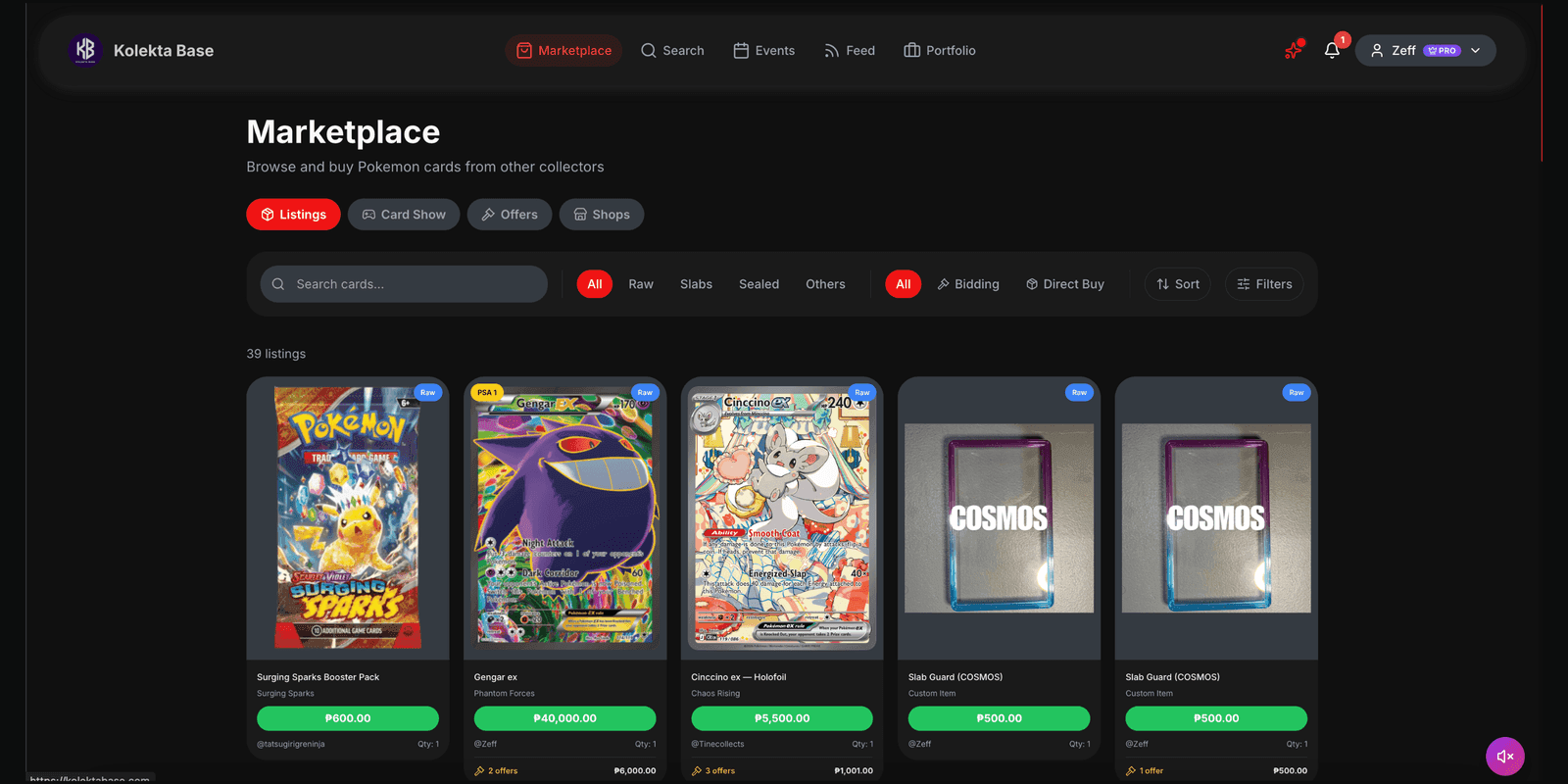Click the Kolekta Base logo icon
This screenshot has height=784, width=1568.
85,50
